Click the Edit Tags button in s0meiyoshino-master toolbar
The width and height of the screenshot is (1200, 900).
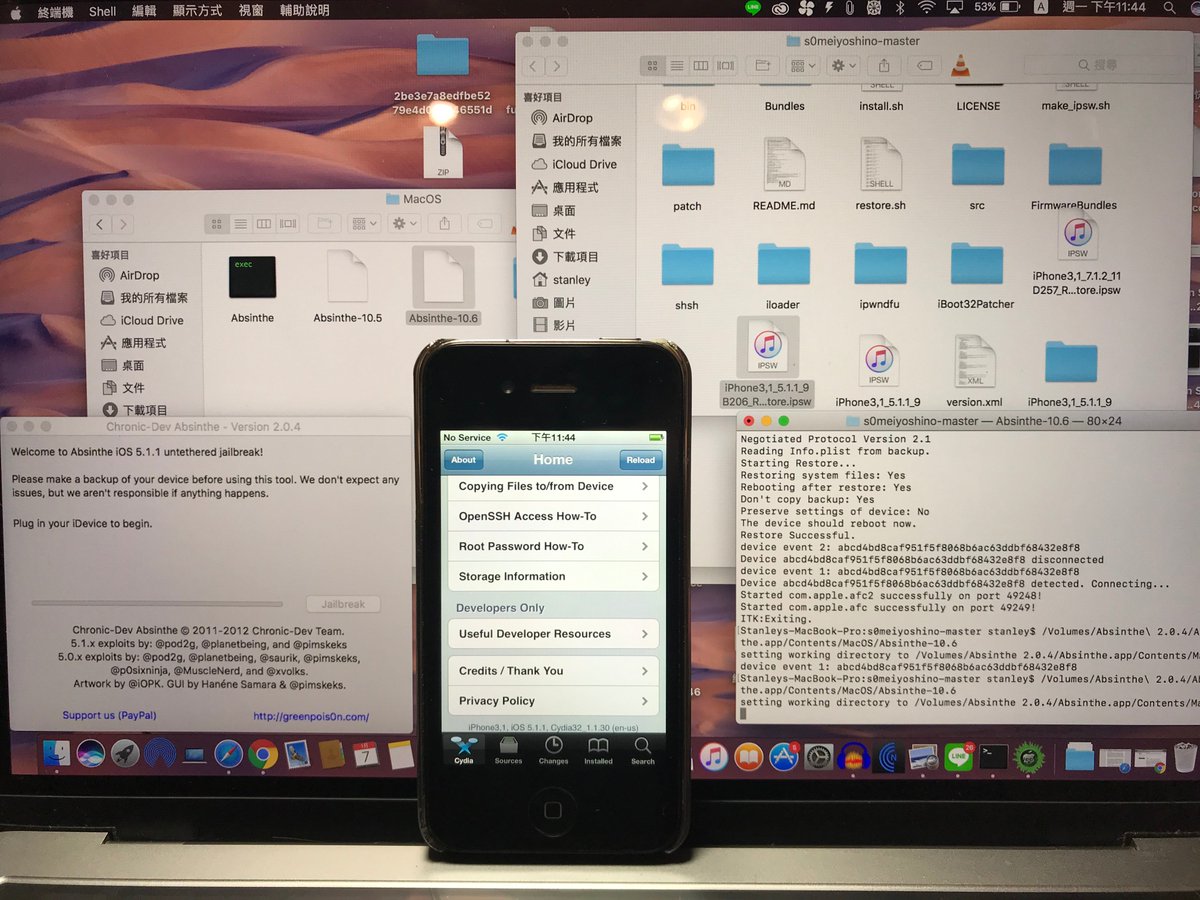[x=925, y=66]
